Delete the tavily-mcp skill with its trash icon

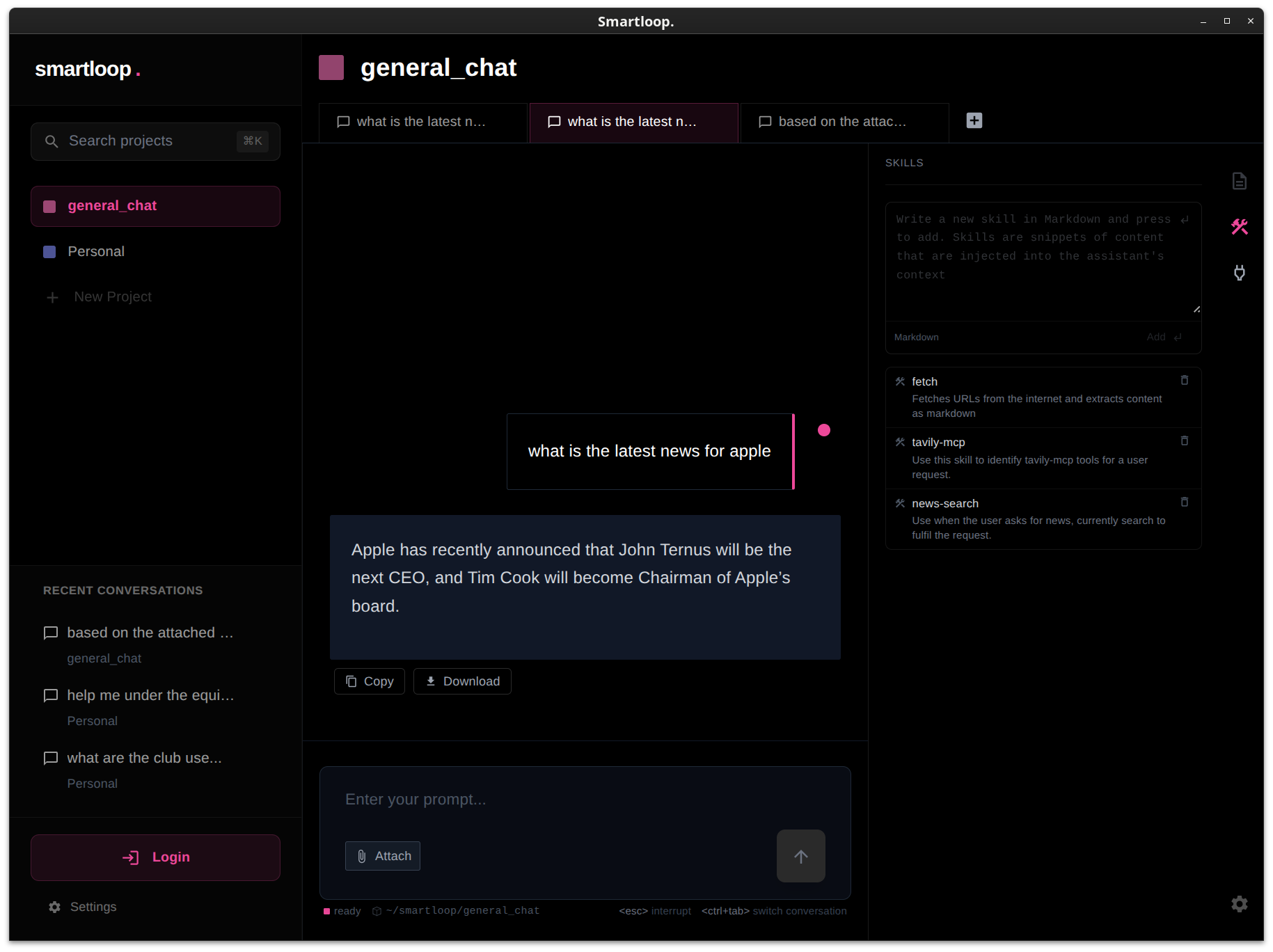(x=1185, y=441)
